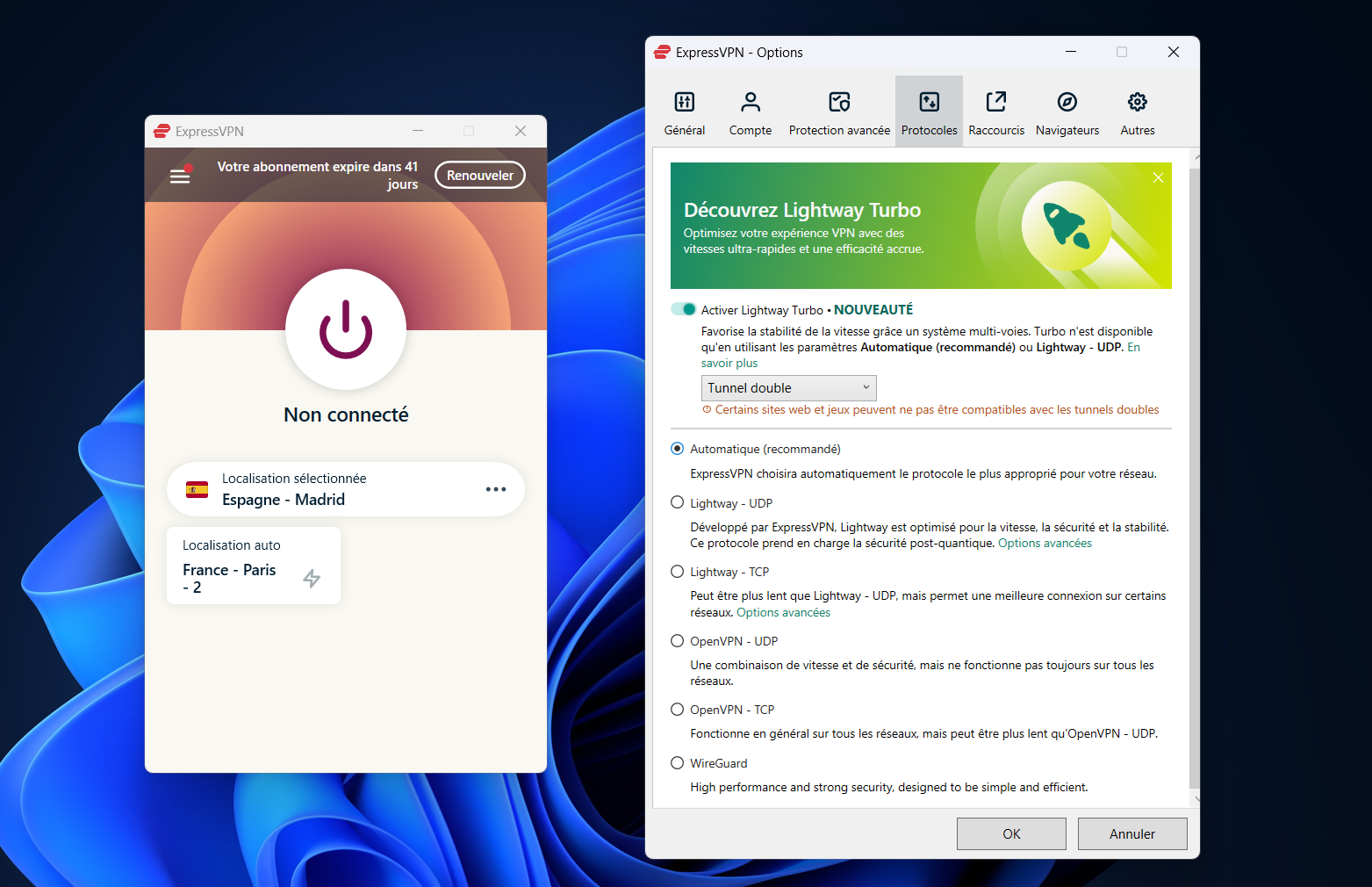Screen dimensions: 1372x887
Task: Dismiss the Lightway Turbo banner
Action: pyautogui.click(x=1158, y=177)
